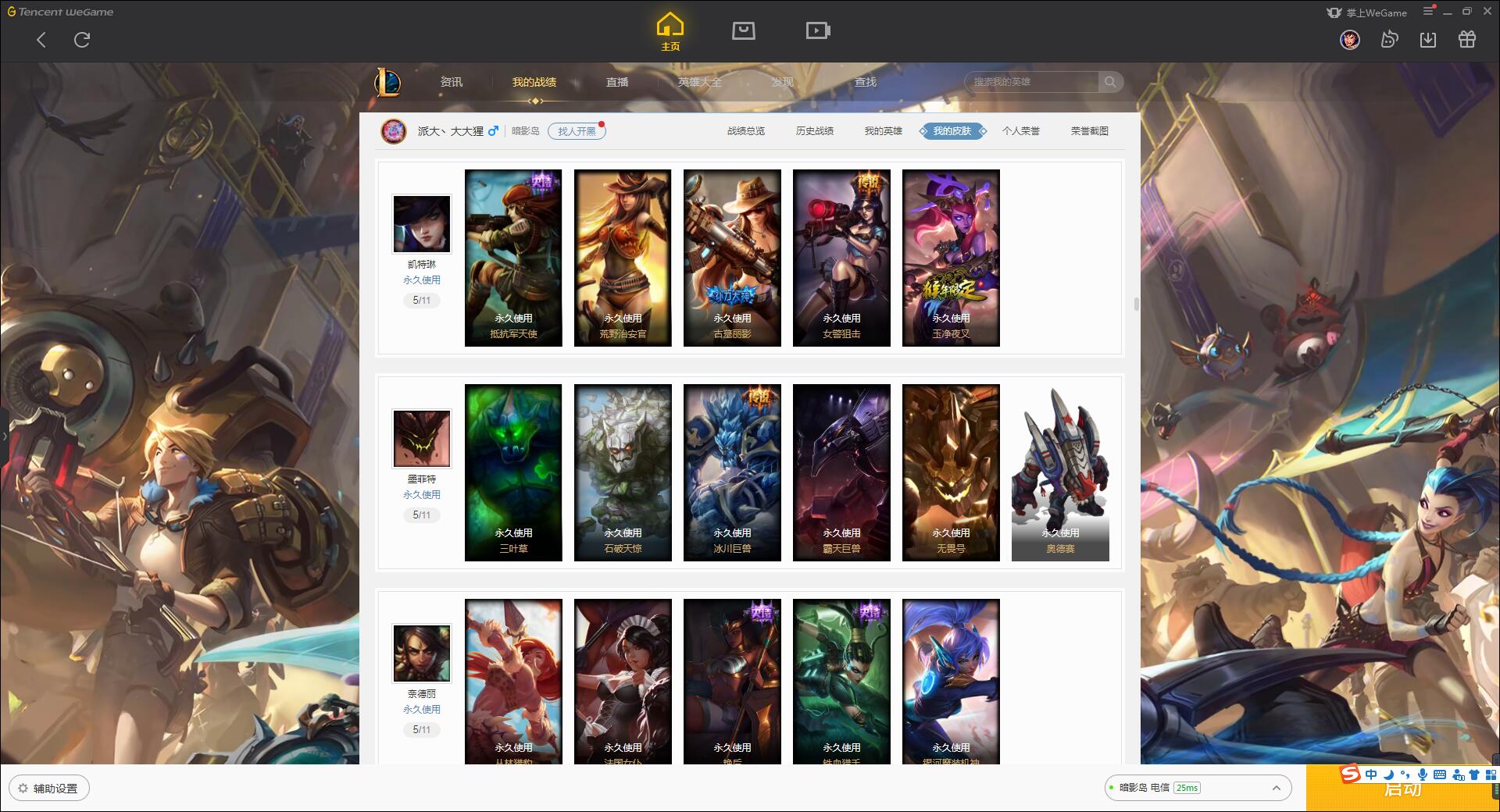Open the user avatar in top-right header
The image size is (1500, 812).
point(1350,40)
